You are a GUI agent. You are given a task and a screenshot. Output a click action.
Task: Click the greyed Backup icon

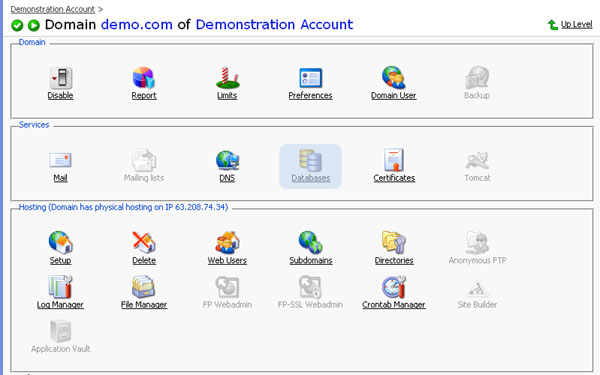477,78
